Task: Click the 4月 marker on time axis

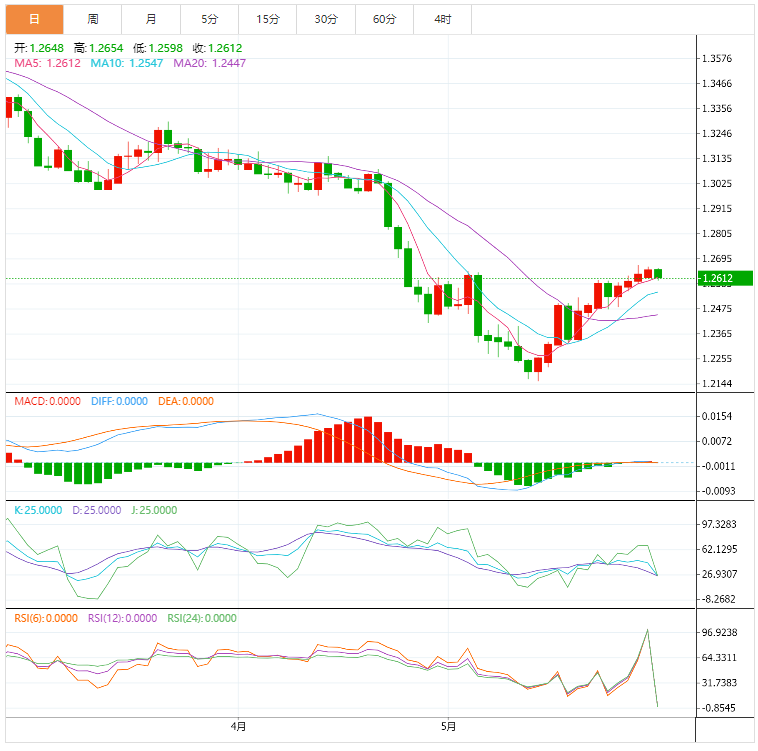Action: [x=238, y=726]
